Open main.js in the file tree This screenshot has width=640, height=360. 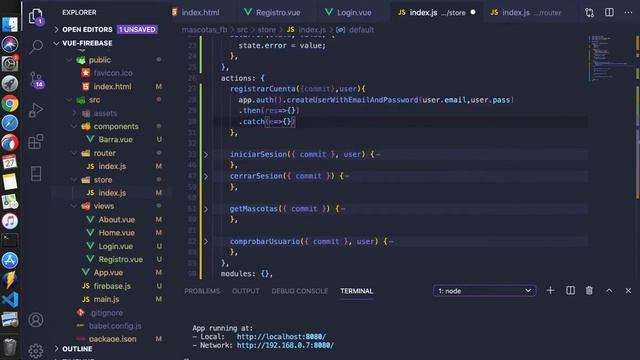[x=106, y=299]
